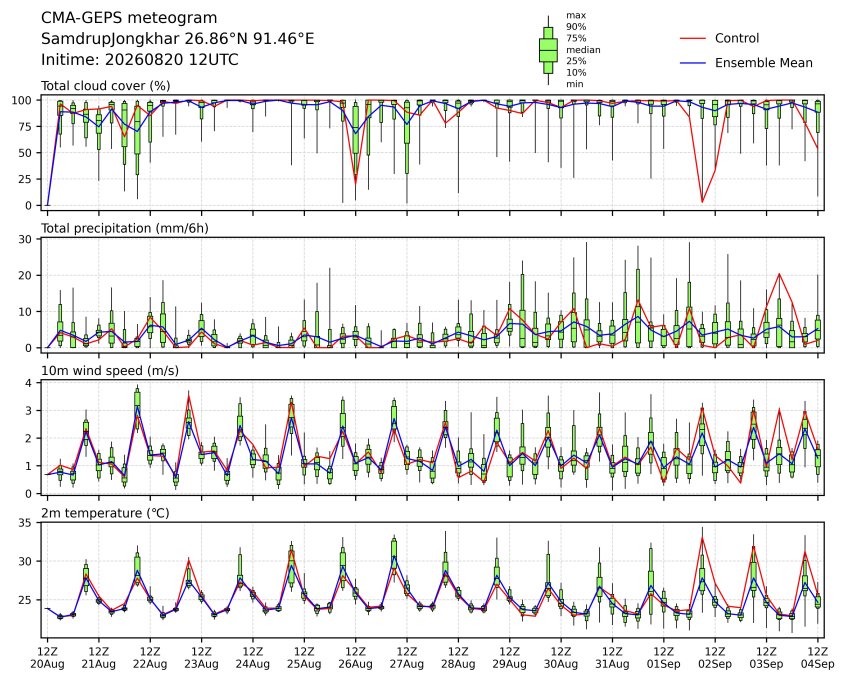Click the blue Ensemble Mean legend line
The height and width of the screenshot is (681, 846).
(x=693, y=63)
